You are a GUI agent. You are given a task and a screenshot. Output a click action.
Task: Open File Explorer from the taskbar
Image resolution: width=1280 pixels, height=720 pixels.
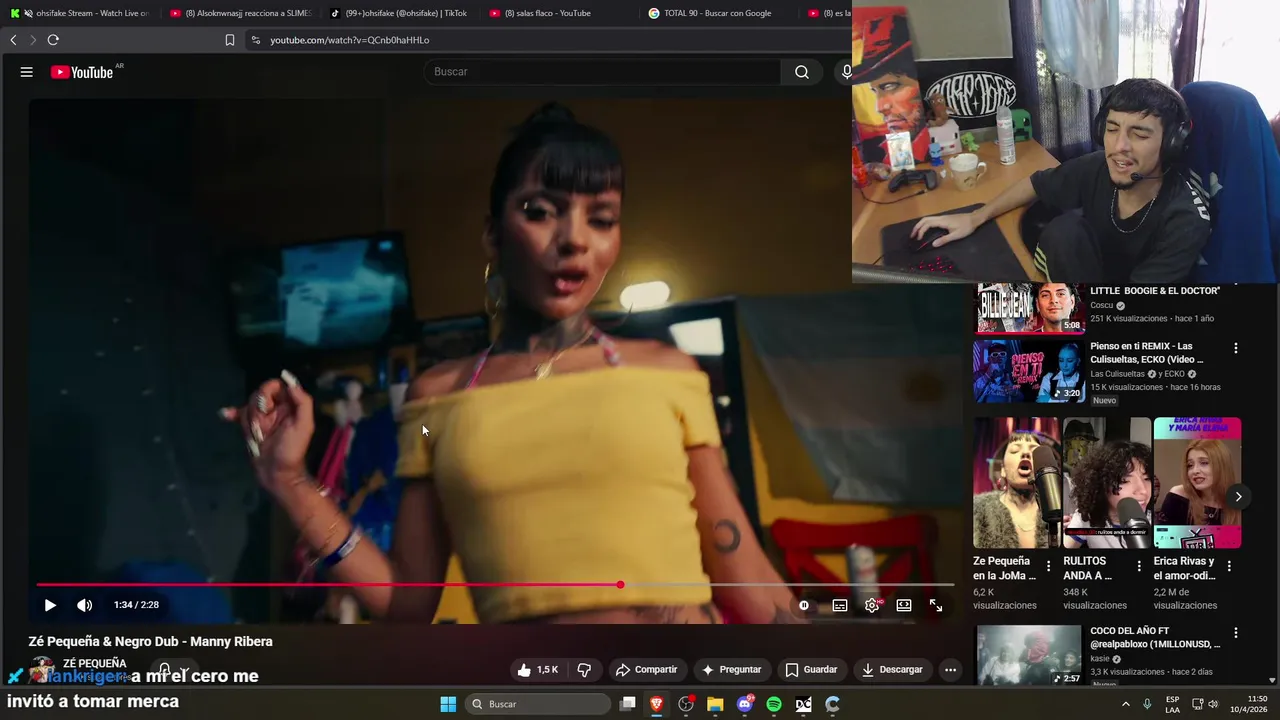click(x=715, y=704)
